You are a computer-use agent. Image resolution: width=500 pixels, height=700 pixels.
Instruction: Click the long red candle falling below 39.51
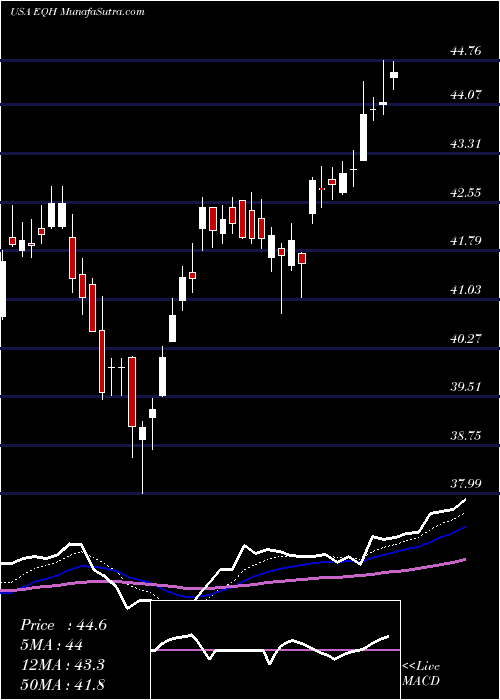click(x=132, y=392)
